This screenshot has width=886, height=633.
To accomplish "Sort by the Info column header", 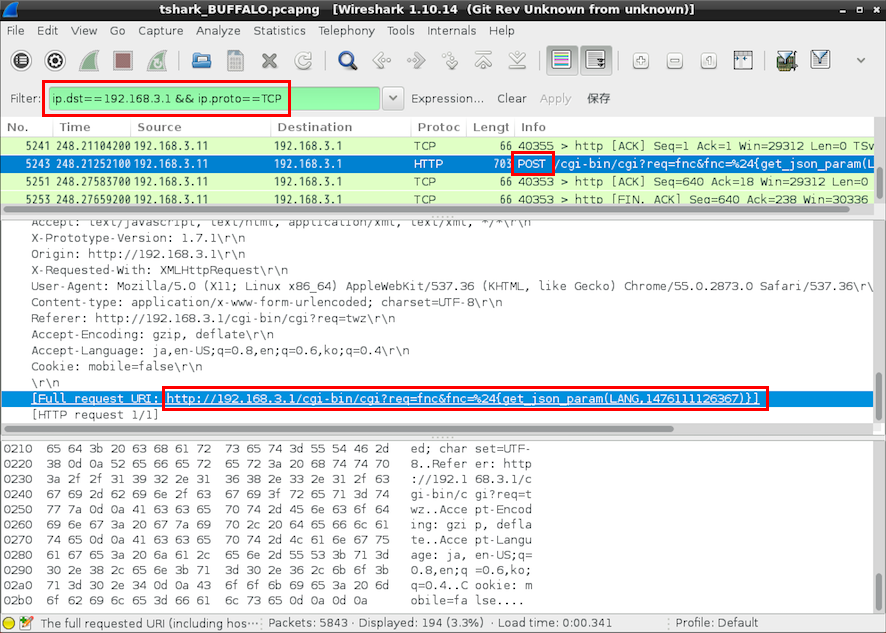I will coord(694,127).
